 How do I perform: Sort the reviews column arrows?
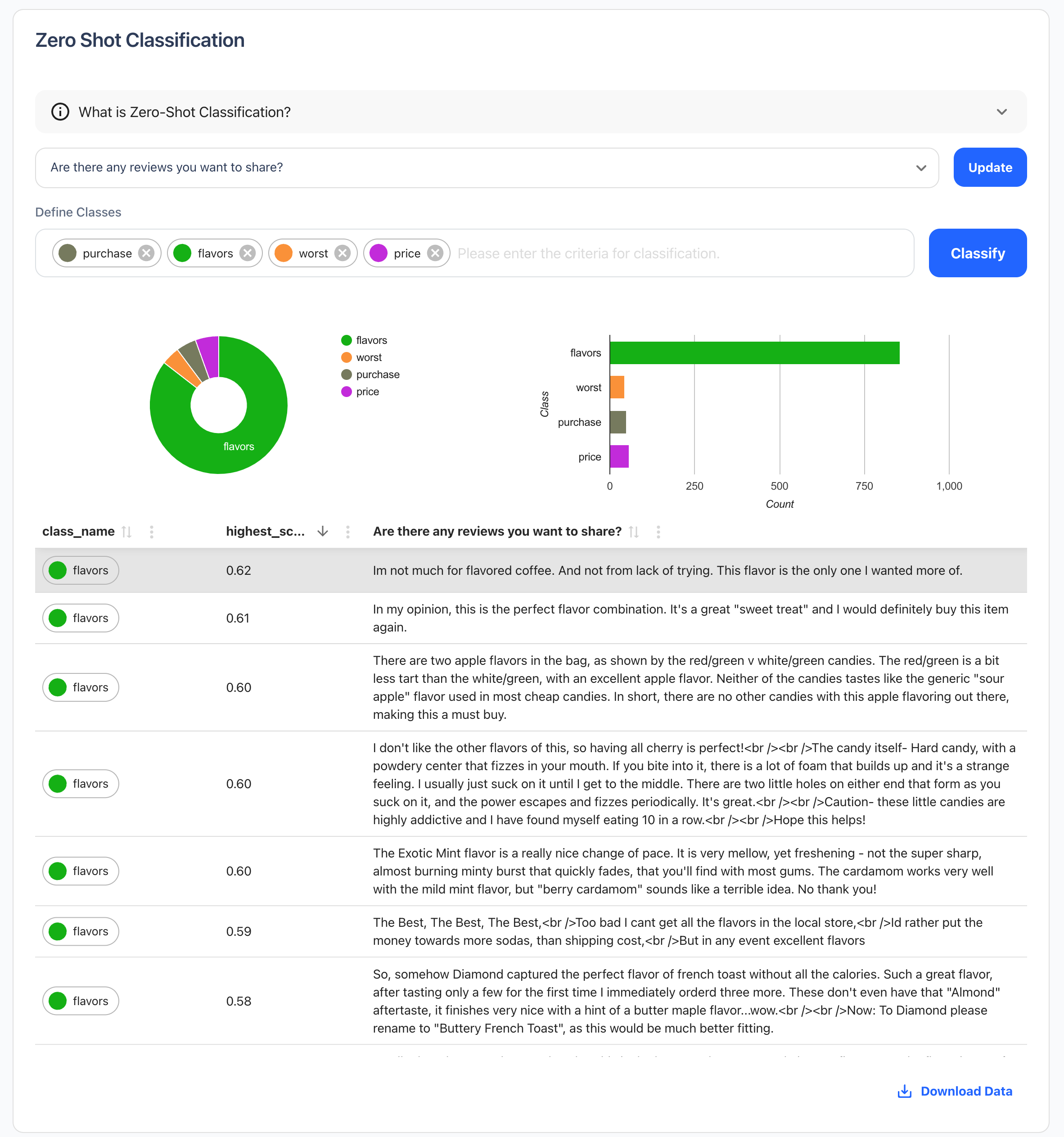[633, 532]
